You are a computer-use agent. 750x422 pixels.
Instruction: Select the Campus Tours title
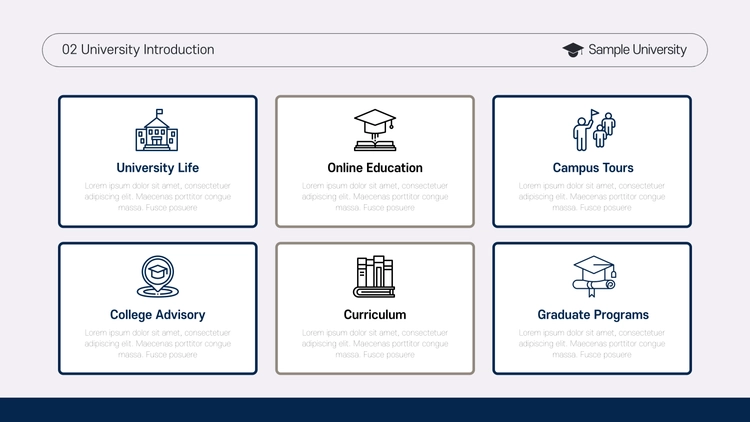click(x=593, y=168)
